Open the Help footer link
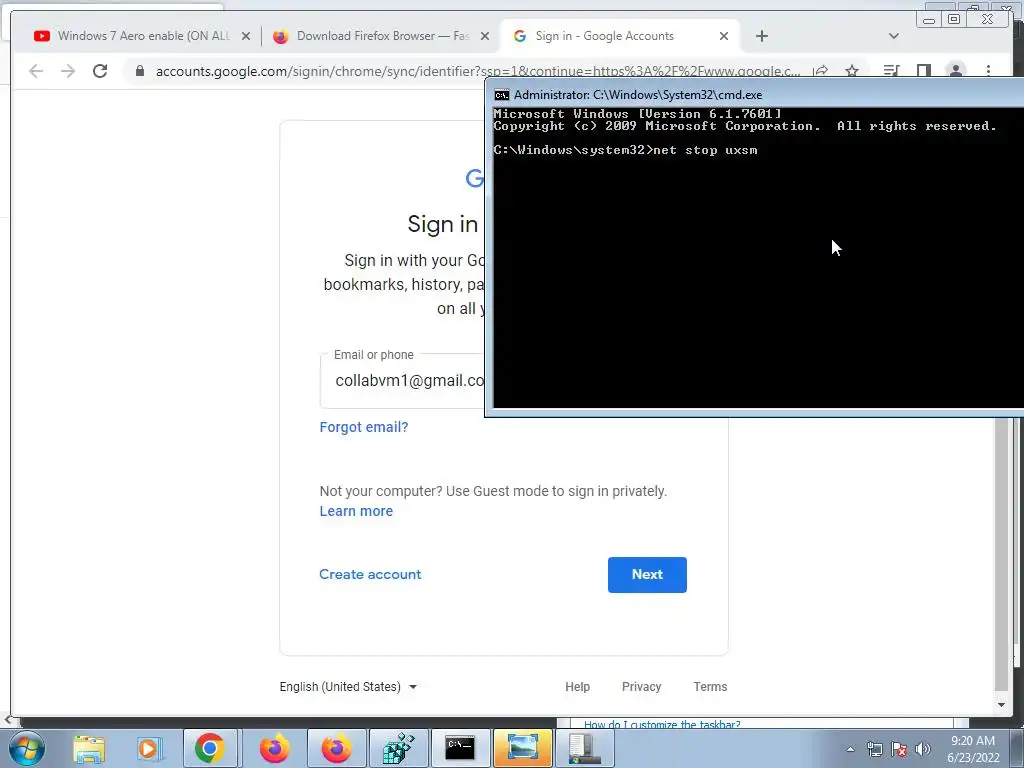Viewport: 1024px width, 768px height. (x=577, y=686)
